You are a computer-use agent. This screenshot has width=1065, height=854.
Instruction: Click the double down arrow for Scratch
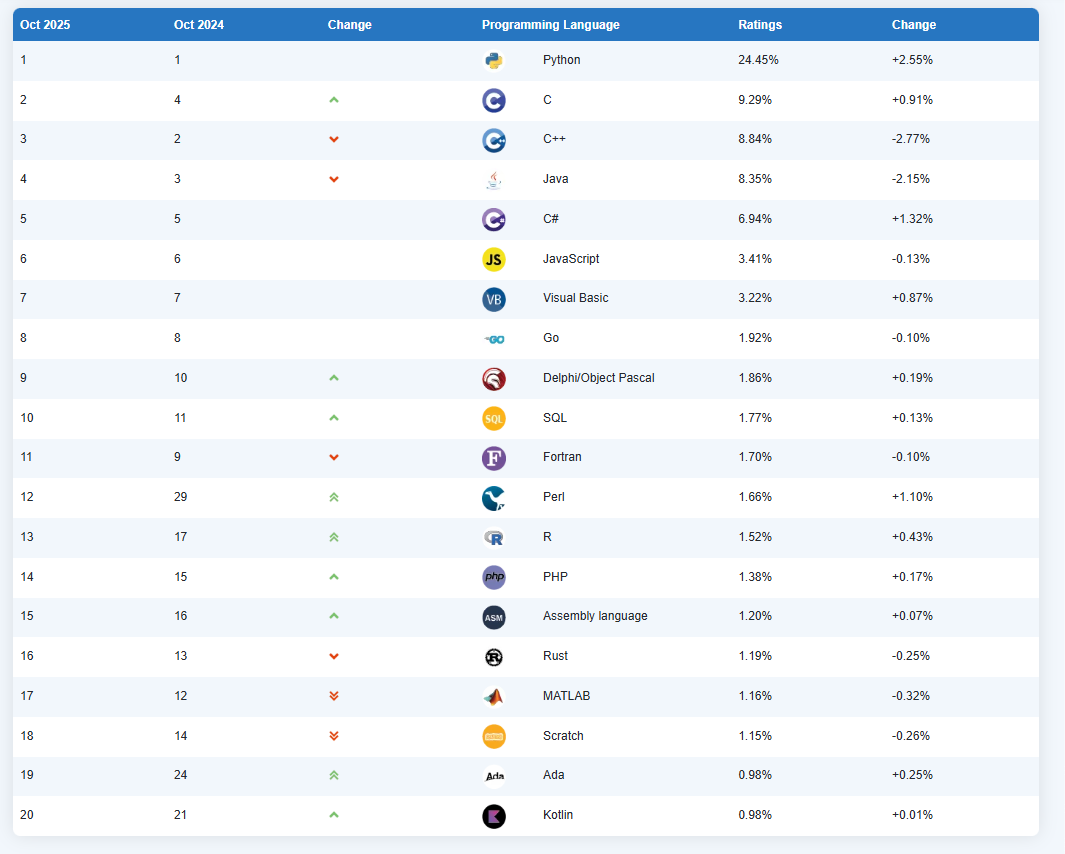pyautogui.click(x=334, y=736)
